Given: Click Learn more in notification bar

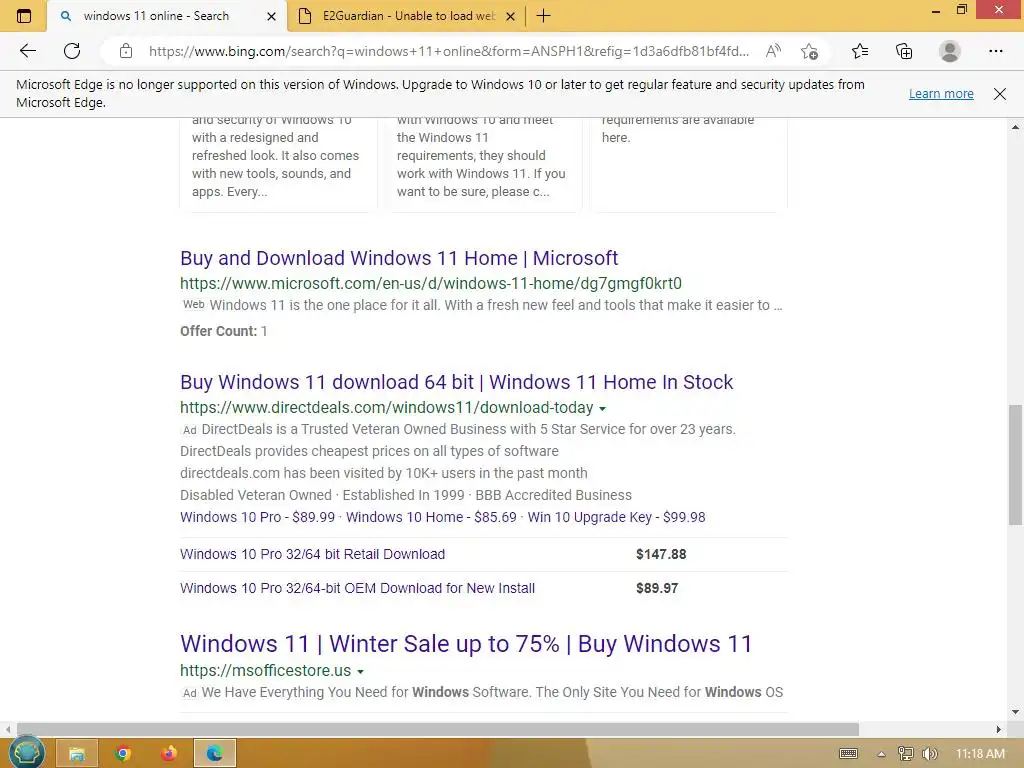Looking at the screenshot, I should click(x=941, y=93).
